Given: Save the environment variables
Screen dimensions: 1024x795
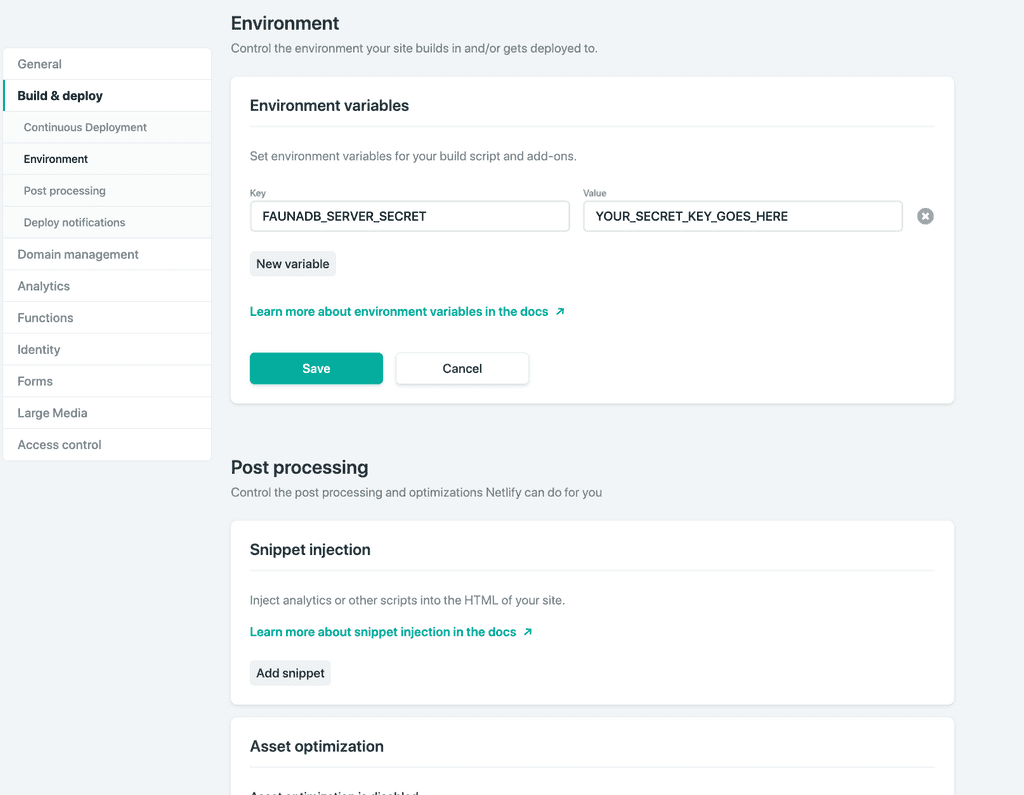Looking at the screenshot, I should 316,368.
